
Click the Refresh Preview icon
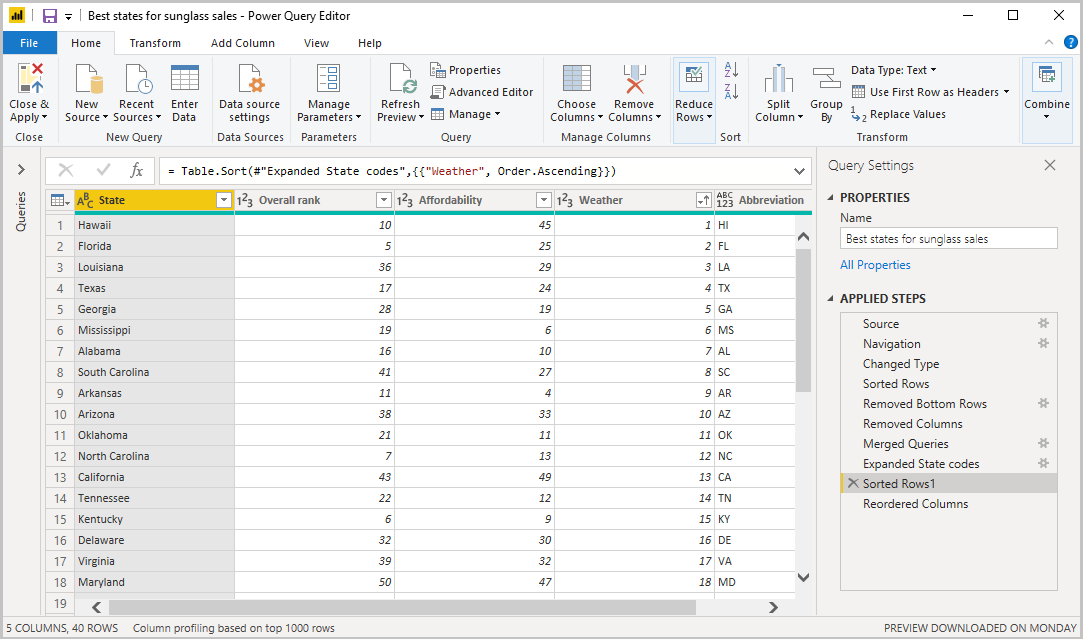[402, 78]
